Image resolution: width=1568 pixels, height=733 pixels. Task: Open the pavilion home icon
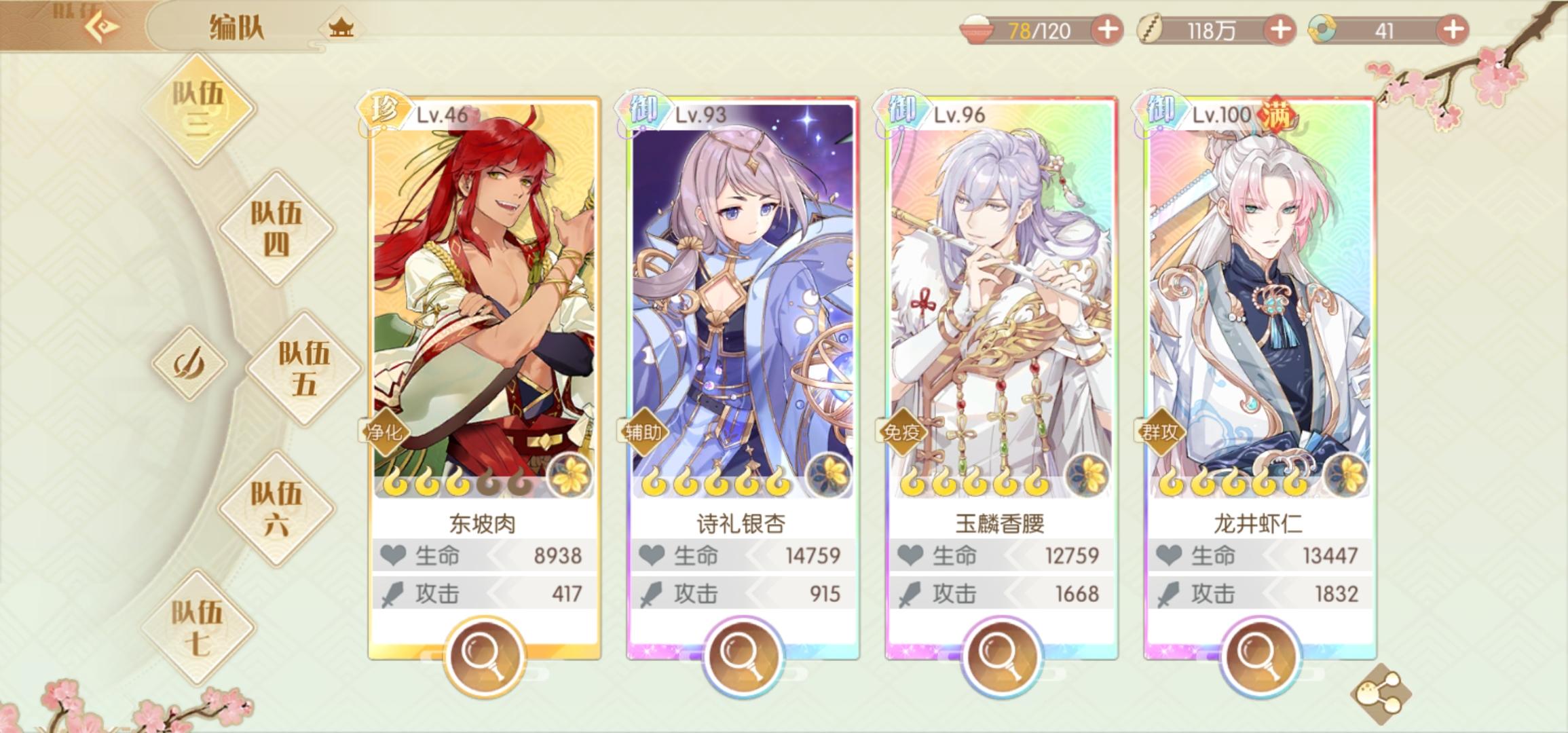pos(341,29)
